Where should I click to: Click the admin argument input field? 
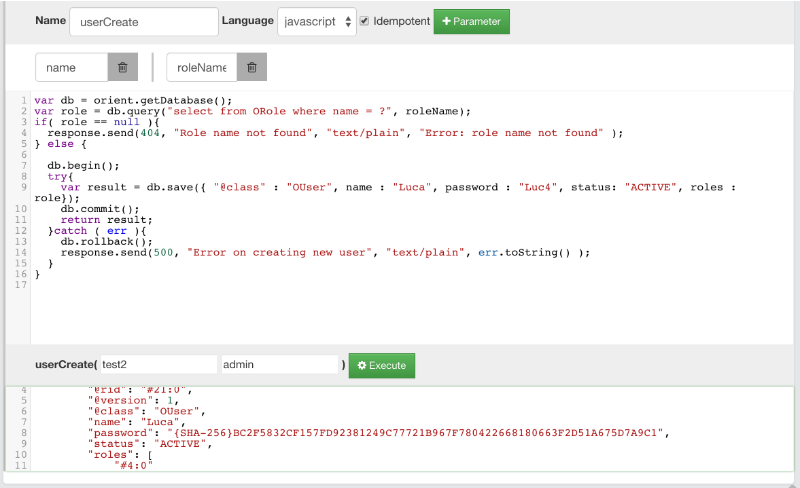tap(280, 365)
